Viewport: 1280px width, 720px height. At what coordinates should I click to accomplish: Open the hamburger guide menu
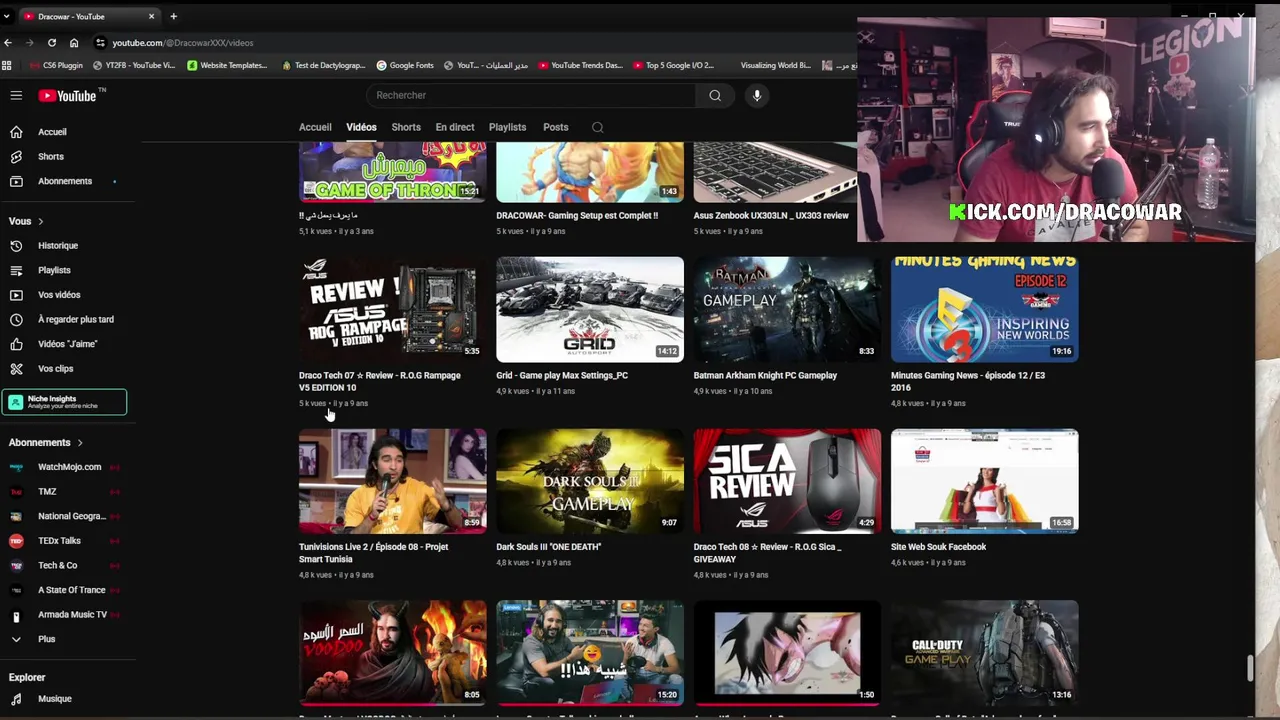16,95
